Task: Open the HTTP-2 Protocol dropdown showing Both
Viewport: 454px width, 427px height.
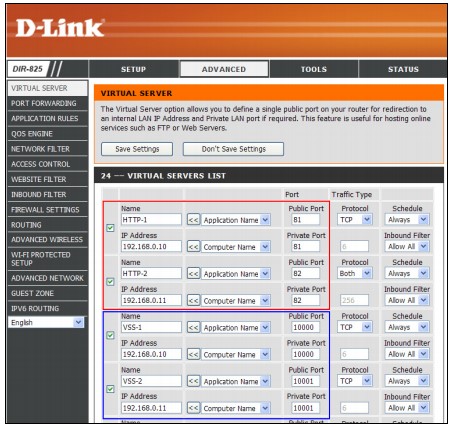Action: coord(355,274)
